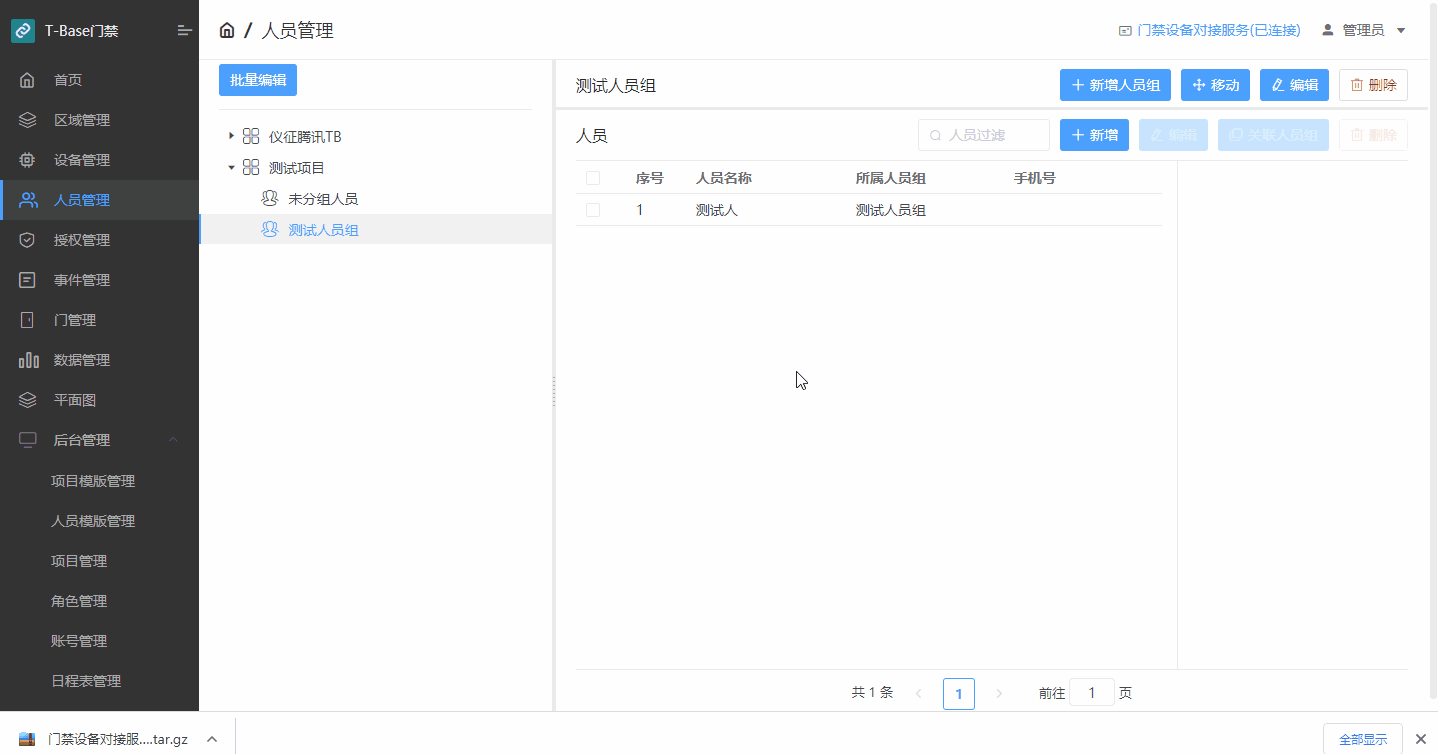Click the 未分组人员 group icon
The image size is (1438, 754).
(269, 199)
